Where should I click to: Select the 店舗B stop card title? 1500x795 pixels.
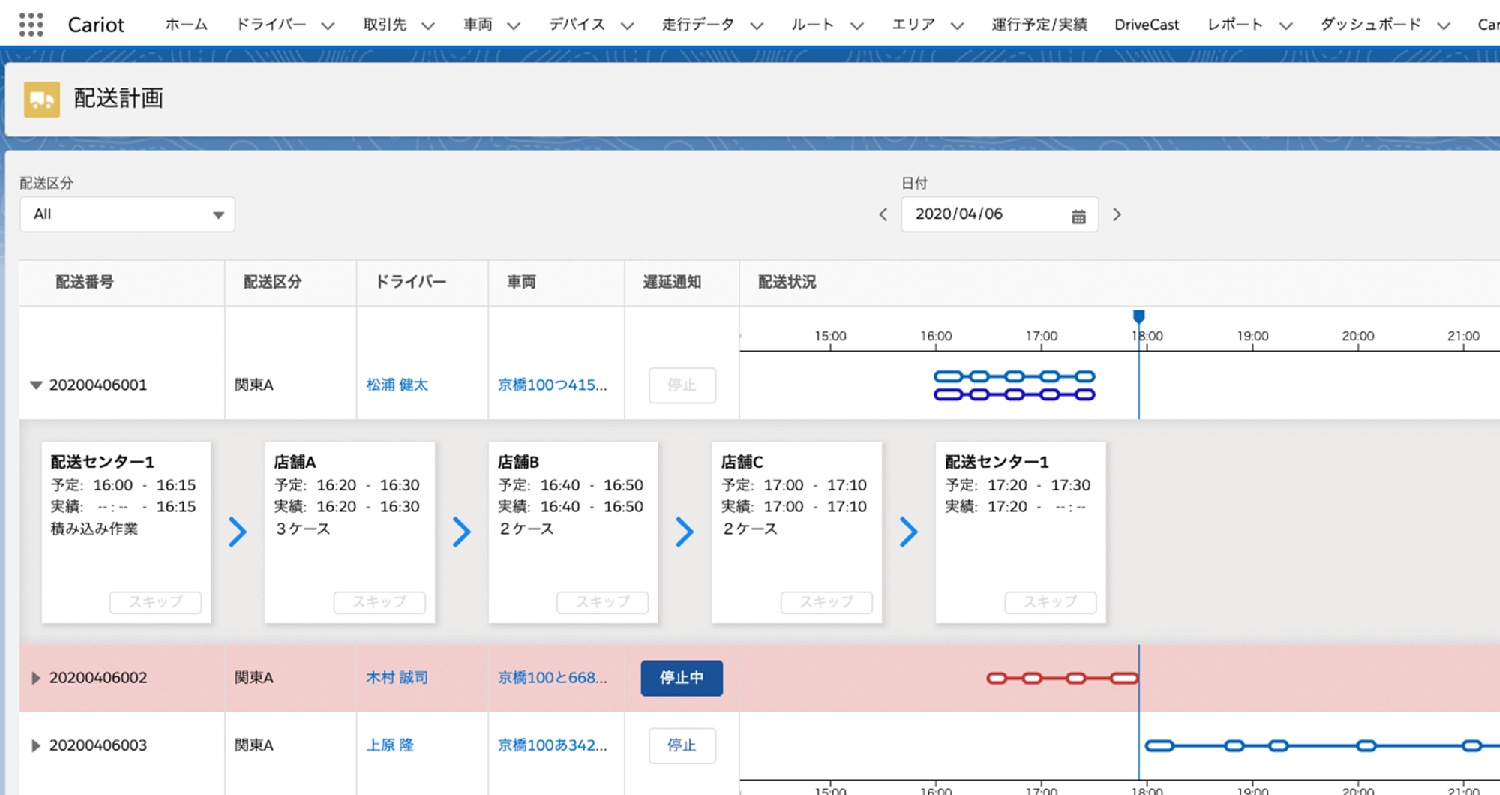[x=519, y=462]
